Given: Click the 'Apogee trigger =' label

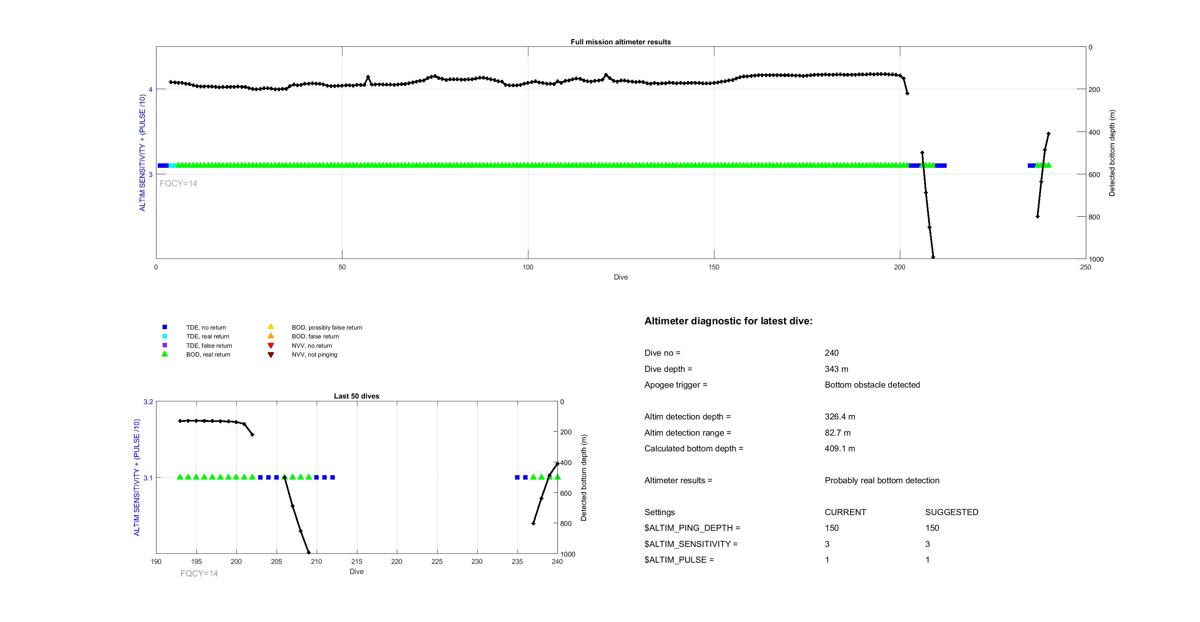Looking at the screenshot, I should (x=676, y=385).
